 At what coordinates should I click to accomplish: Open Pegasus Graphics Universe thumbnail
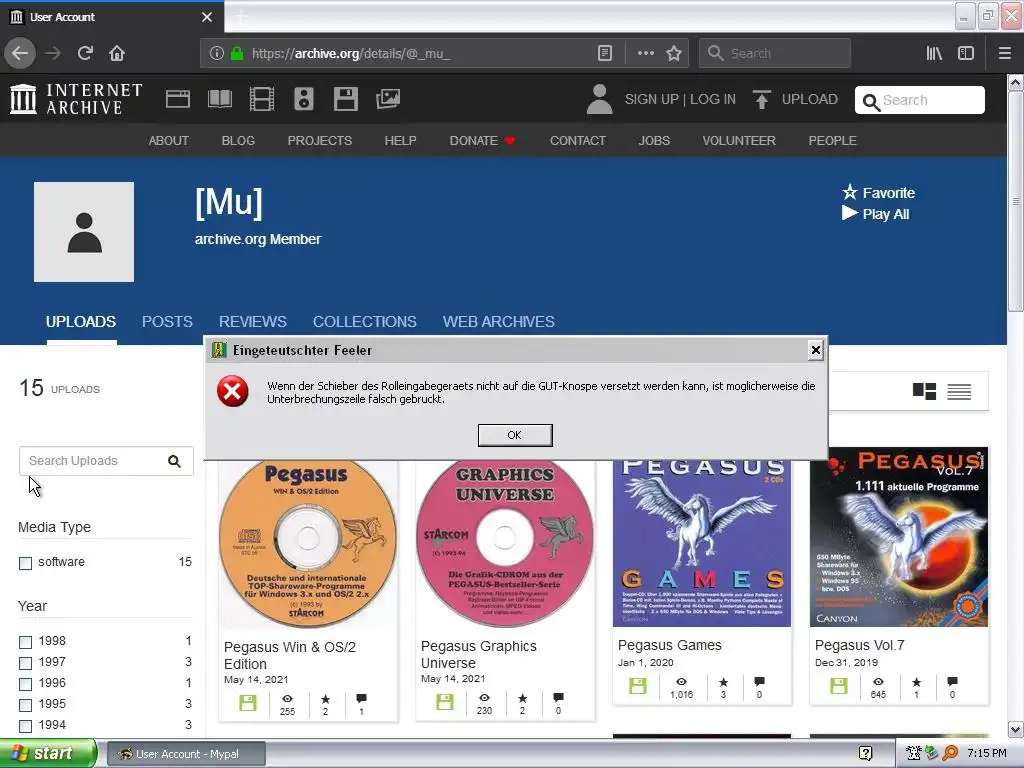[504, 544]
